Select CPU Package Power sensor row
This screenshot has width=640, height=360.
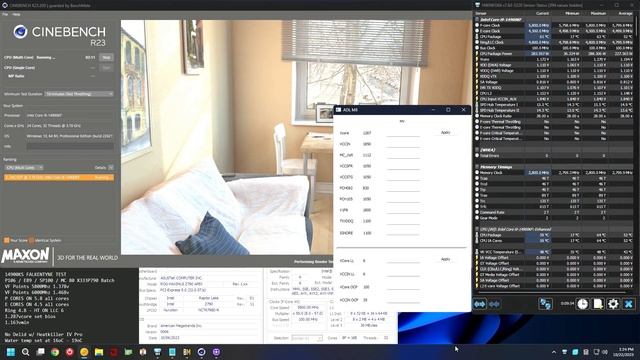[555, 53]
